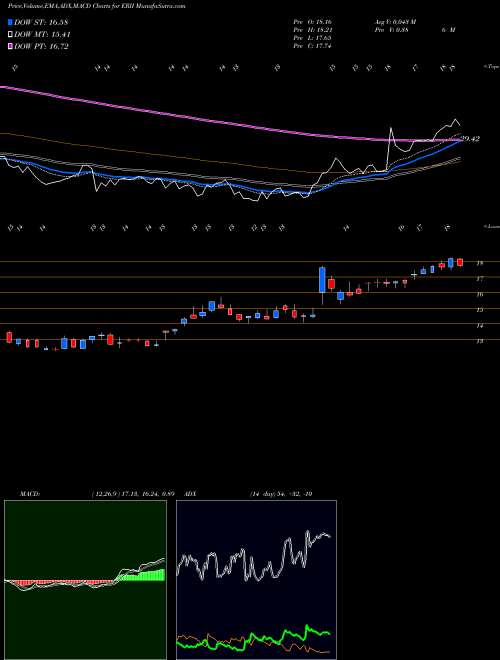Click the price axis label 16
Image resolution: width=500 pixels, height=660 pixels.
coord(479,294)
